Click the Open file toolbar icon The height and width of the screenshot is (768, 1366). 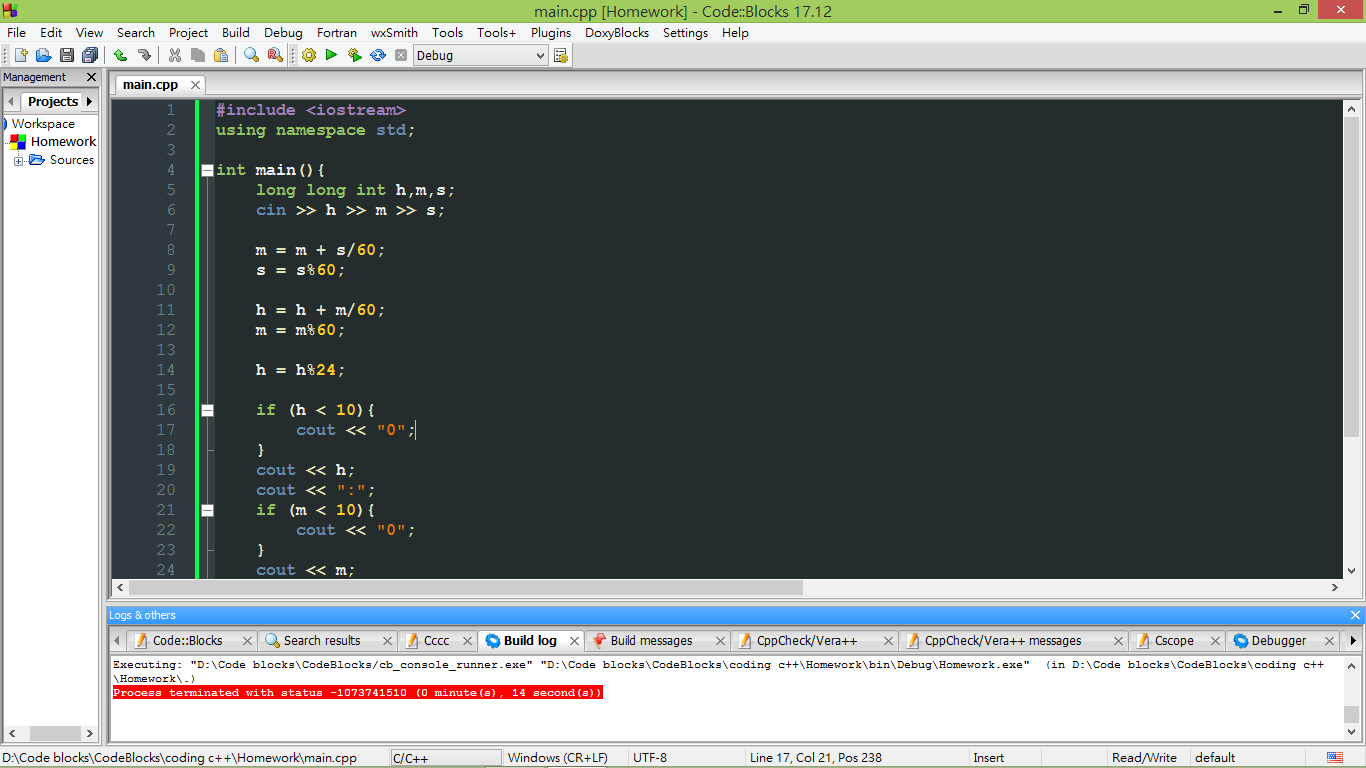(43, 55)
